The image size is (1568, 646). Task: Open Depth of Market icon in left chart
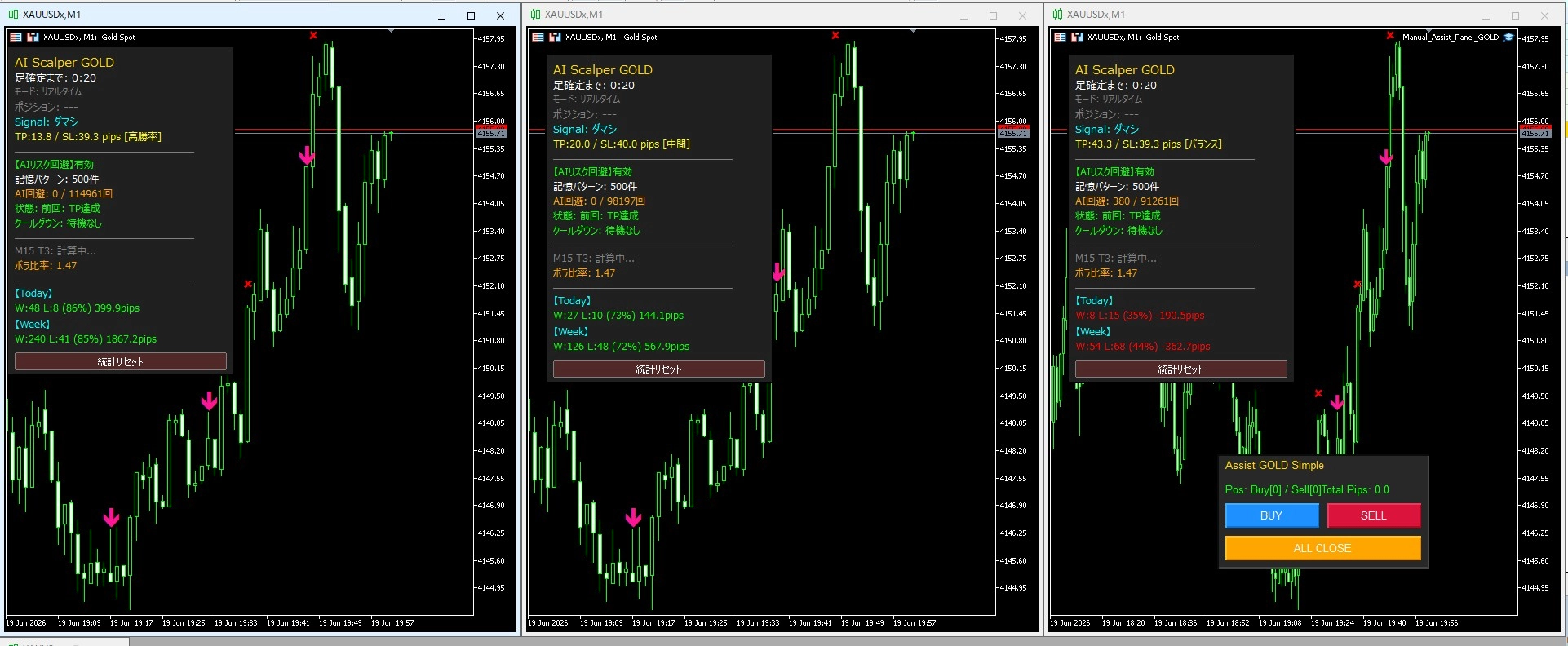coord(33,37)
